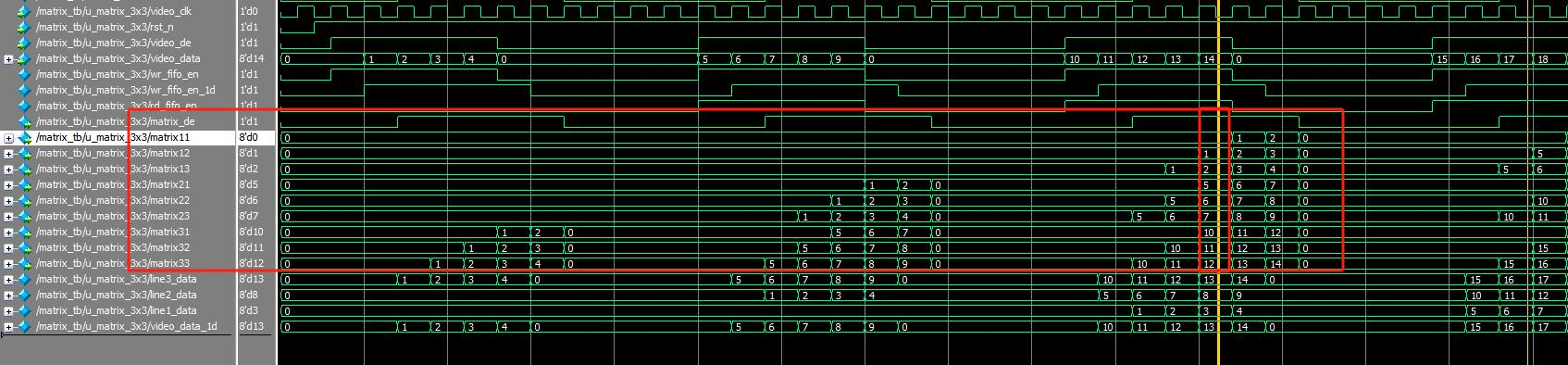Click the 8'd5 value of matrix21

click(x=249, y=184)
